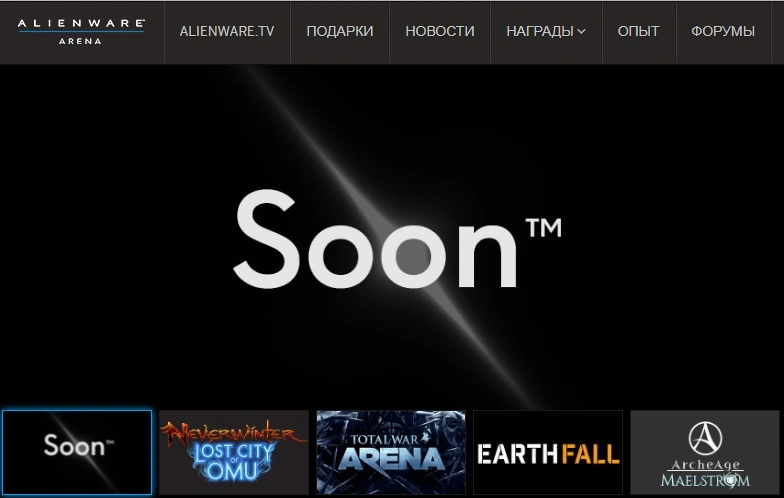
Task: Select the Soon™ carousel thumbnail
Action: point(77,452)
